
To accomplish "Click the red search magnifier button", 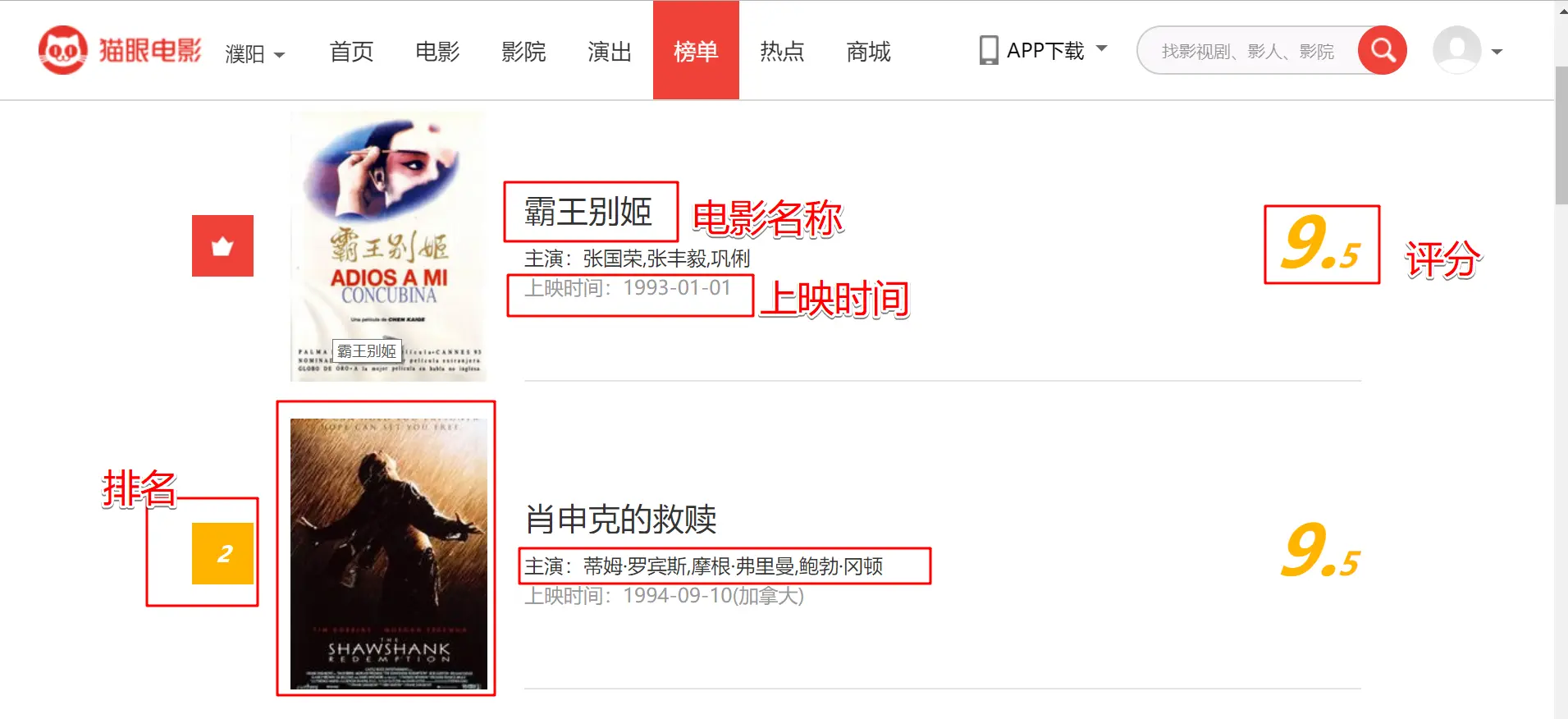I will (1383, 51).
